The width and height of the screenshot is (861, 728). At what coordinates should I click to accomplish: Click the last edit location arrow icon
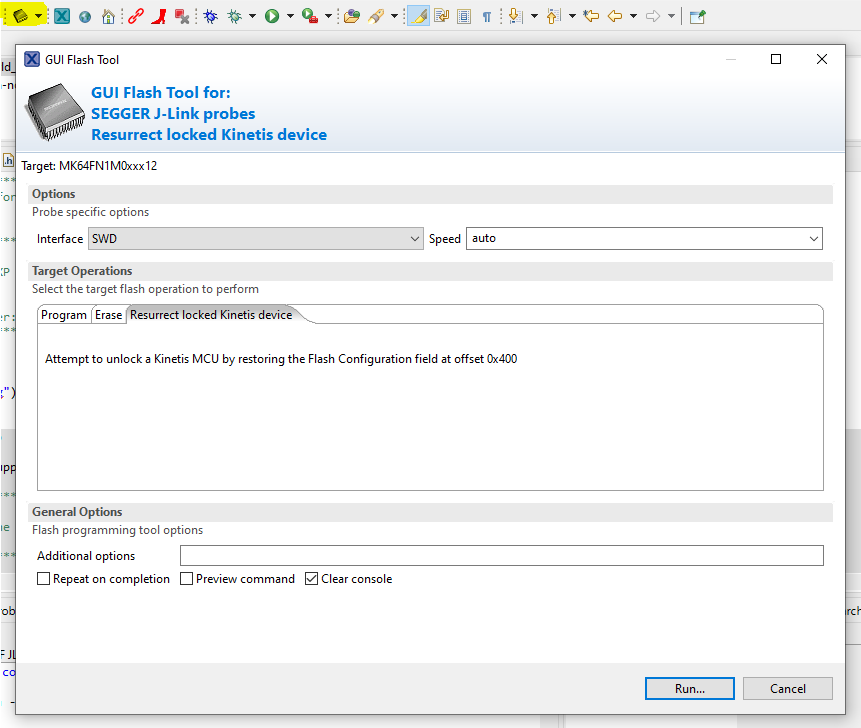click(x=591, y=16)
